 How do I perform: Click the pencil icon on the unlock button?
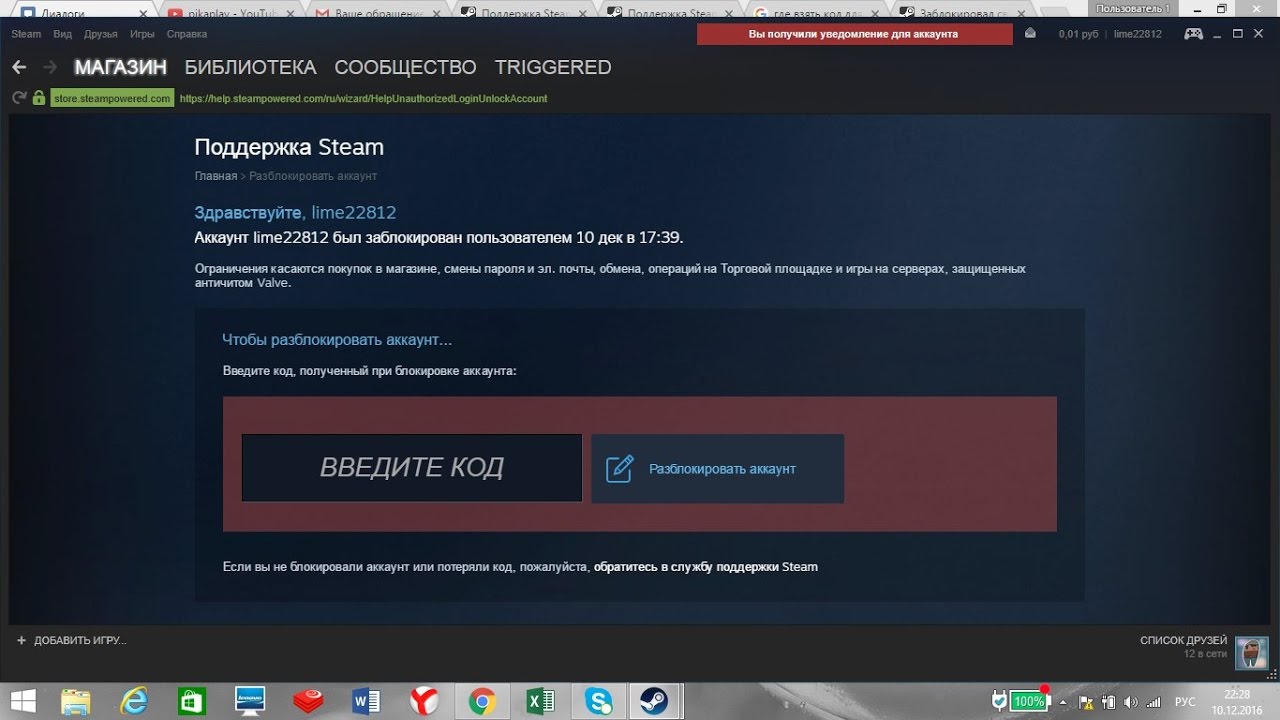tap(620, 468)
